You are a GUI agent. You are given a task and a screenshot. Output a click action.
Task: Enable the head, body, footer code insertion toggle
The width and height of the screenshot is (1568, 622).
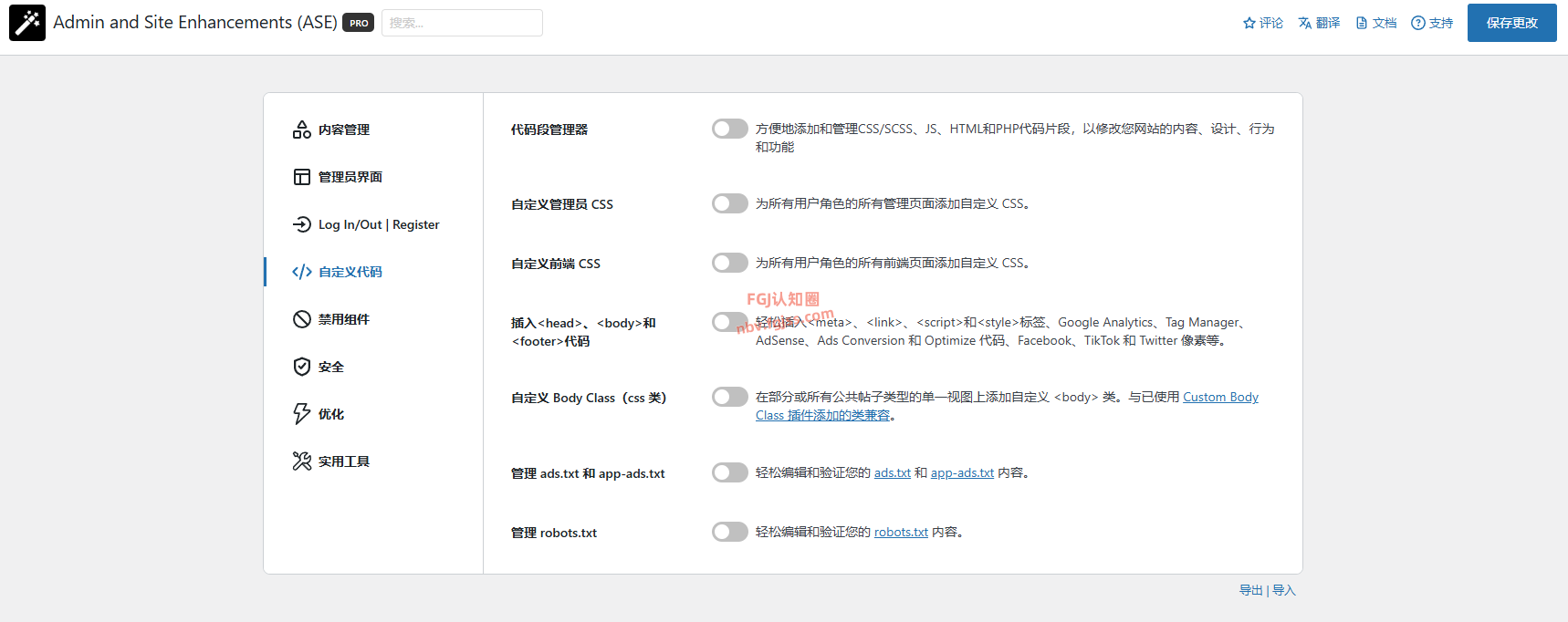pos(730,322)
